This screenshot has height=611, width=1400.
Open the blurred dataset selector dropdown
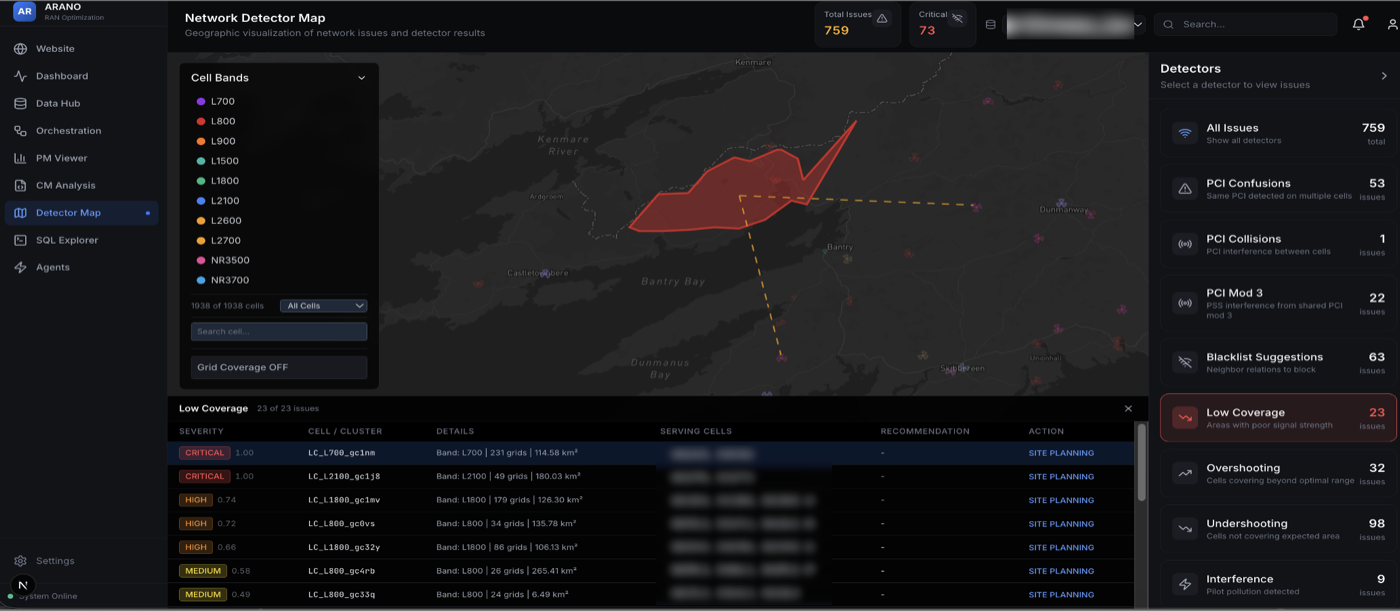(x=1075, y=24)
